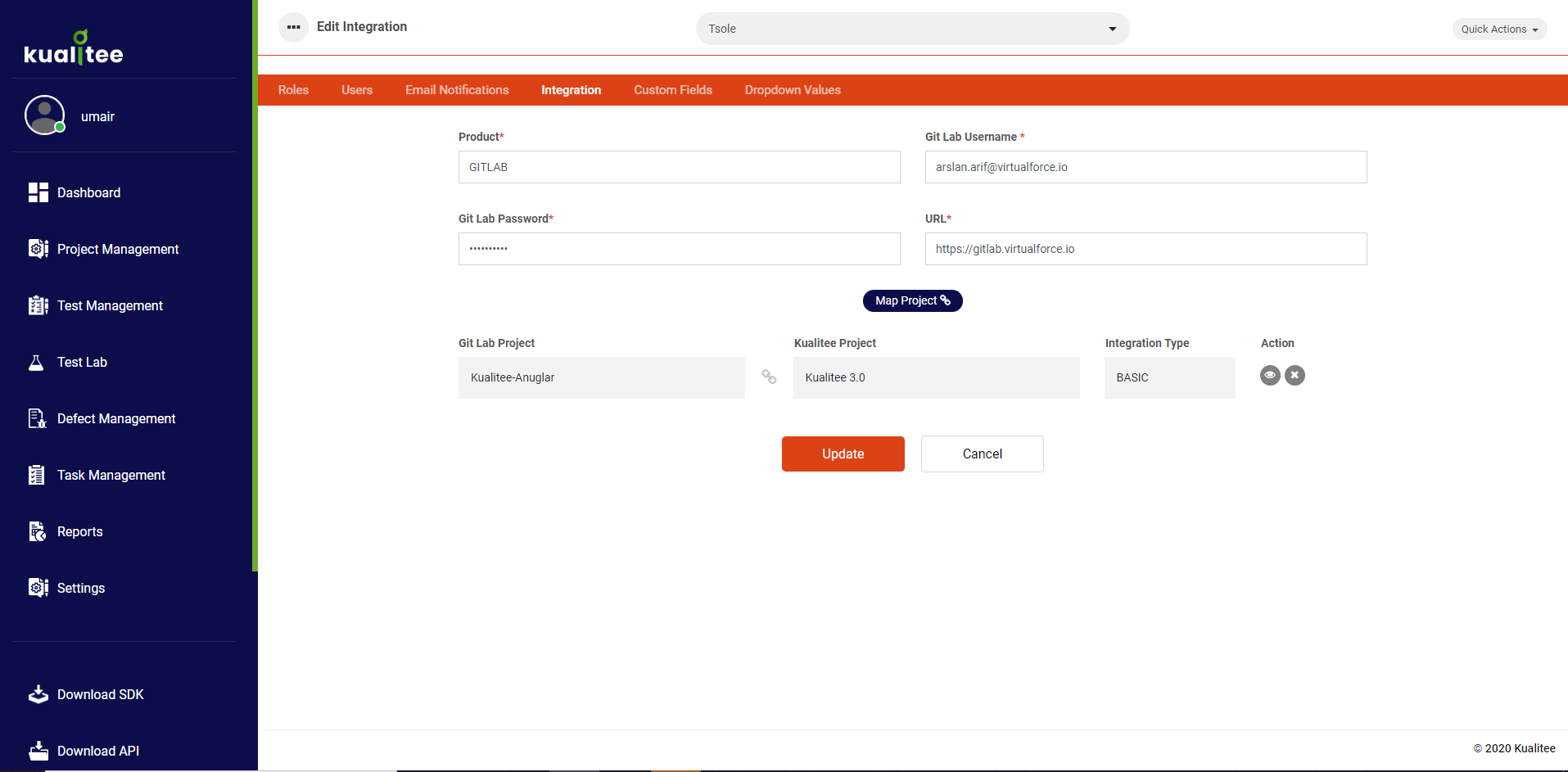Click the Dashboard grid icon

[x=38, y=192]
